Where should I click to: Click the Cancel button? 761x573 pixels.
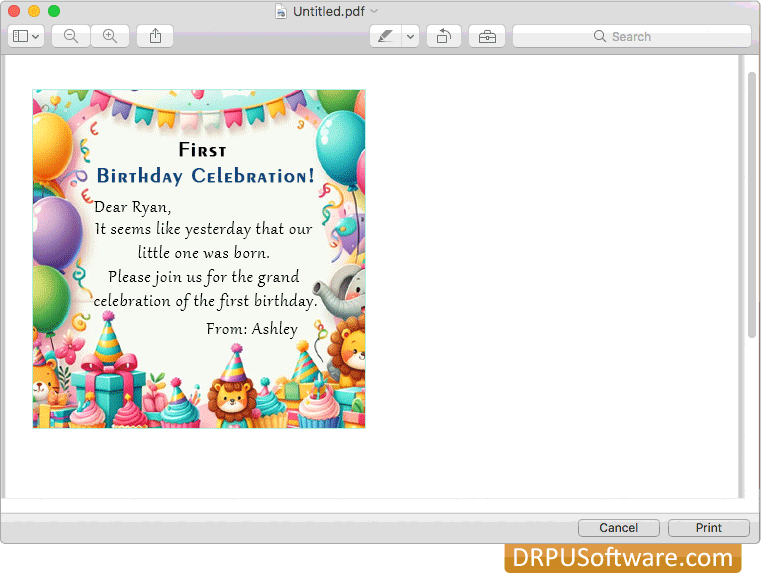point(618,528)
